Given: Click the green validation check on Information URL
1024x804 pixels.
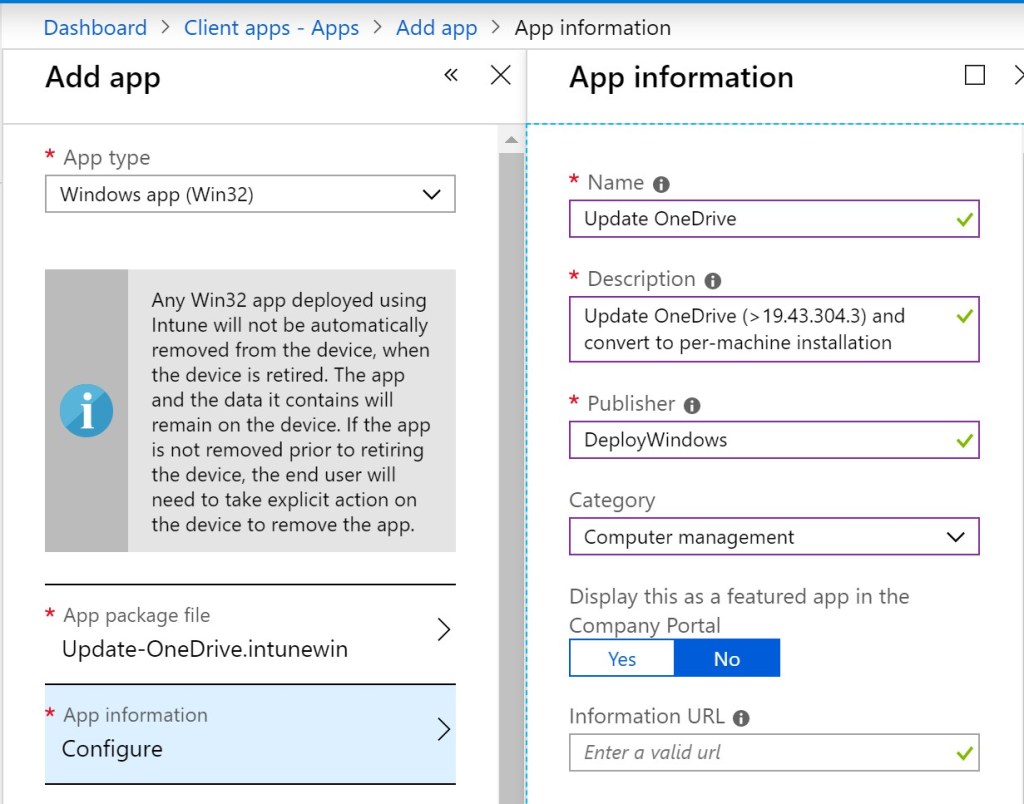Looking at the screenshot, I should [963, 752].
